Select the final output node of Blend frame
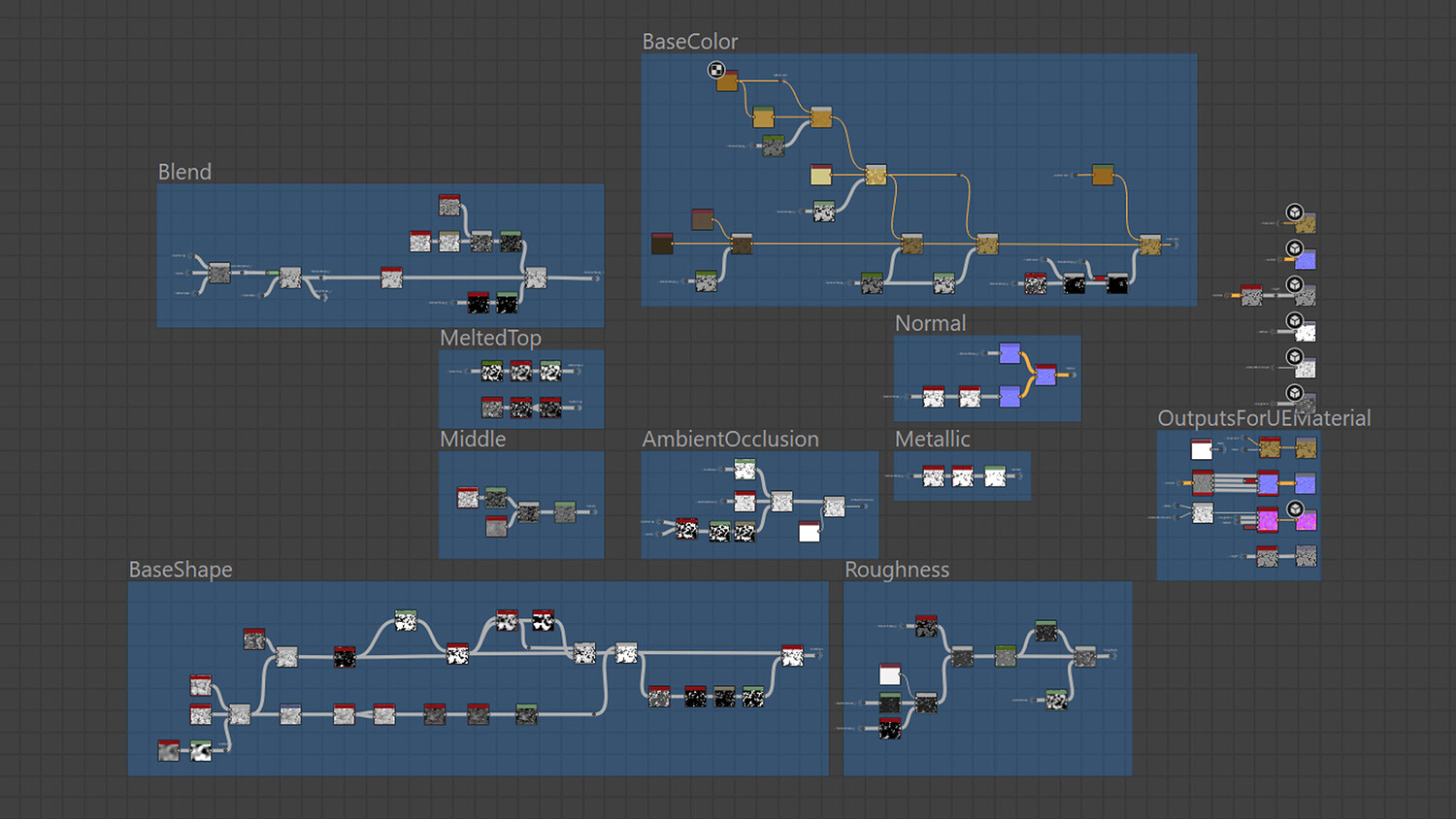 [x=535, y=278]
